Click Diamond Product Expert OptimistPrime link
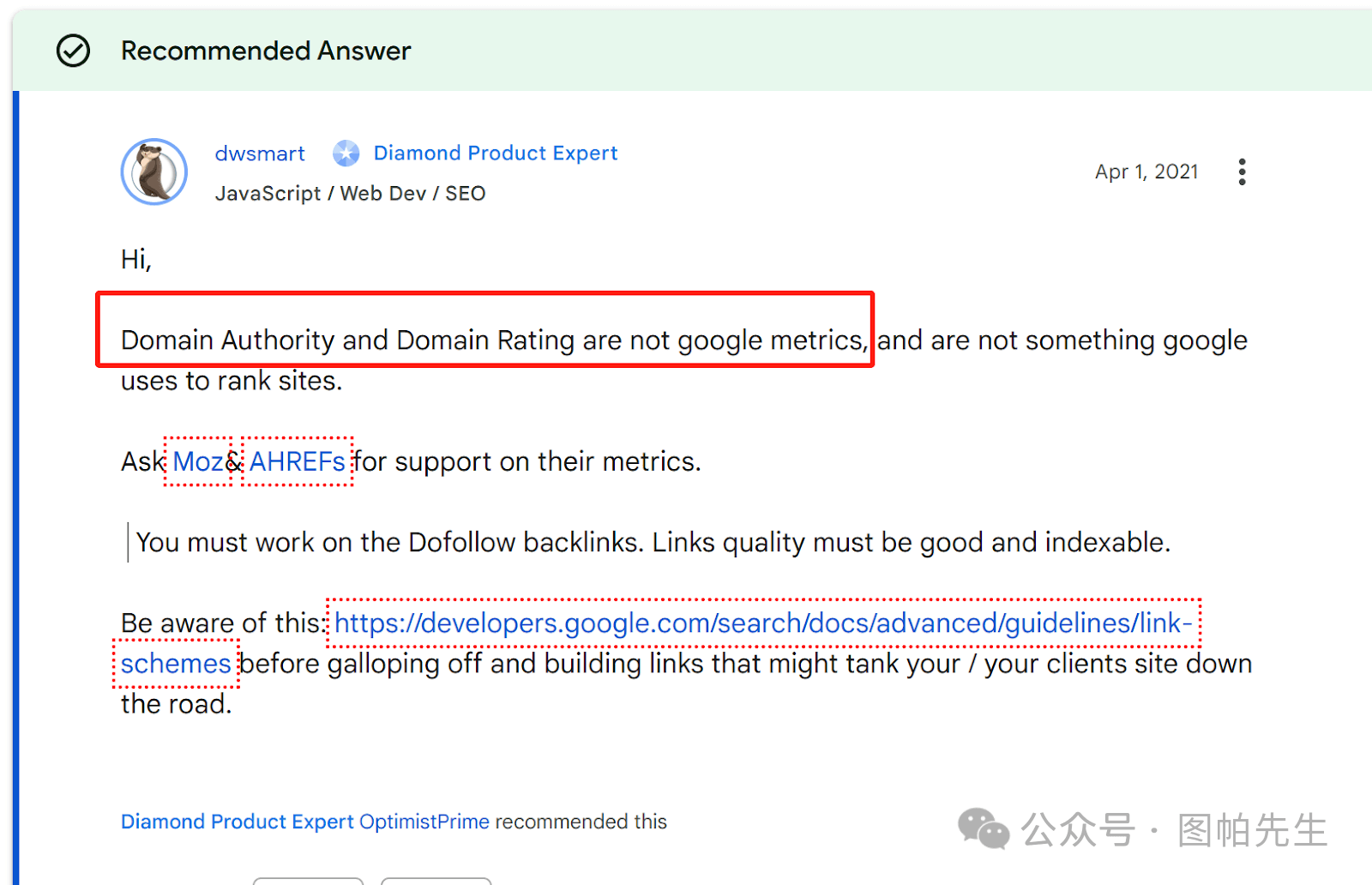The height and width of the screenshot is (885, 1372). pyautogui.click(x=304, y=822)
